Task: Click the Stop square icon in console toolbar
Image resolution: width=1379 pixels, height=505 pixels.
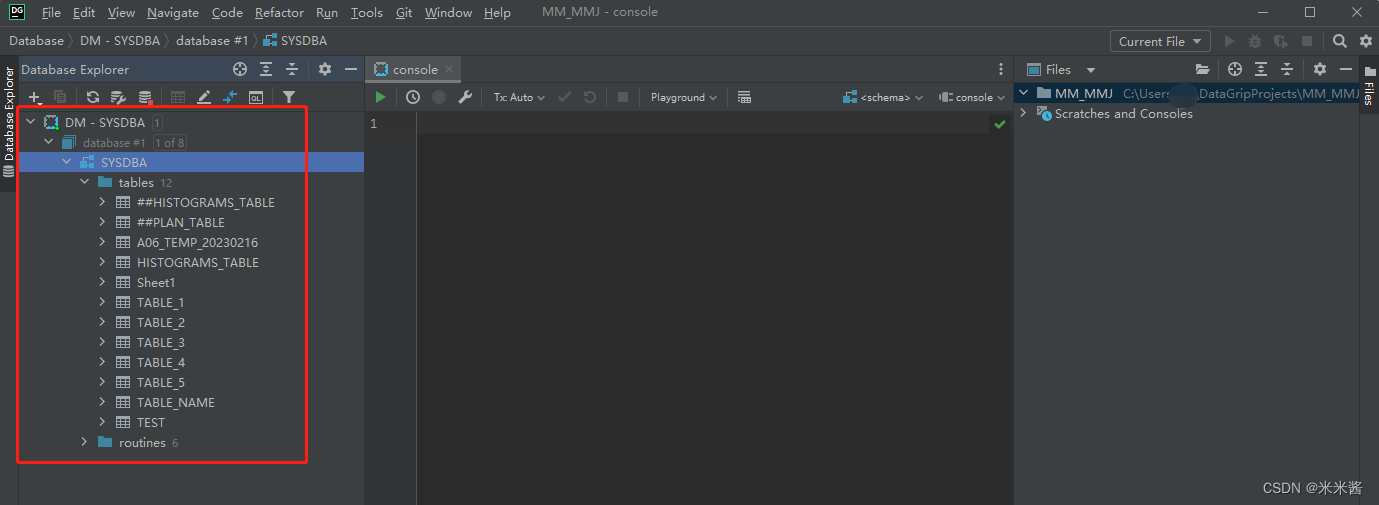Action: (623, 97)
